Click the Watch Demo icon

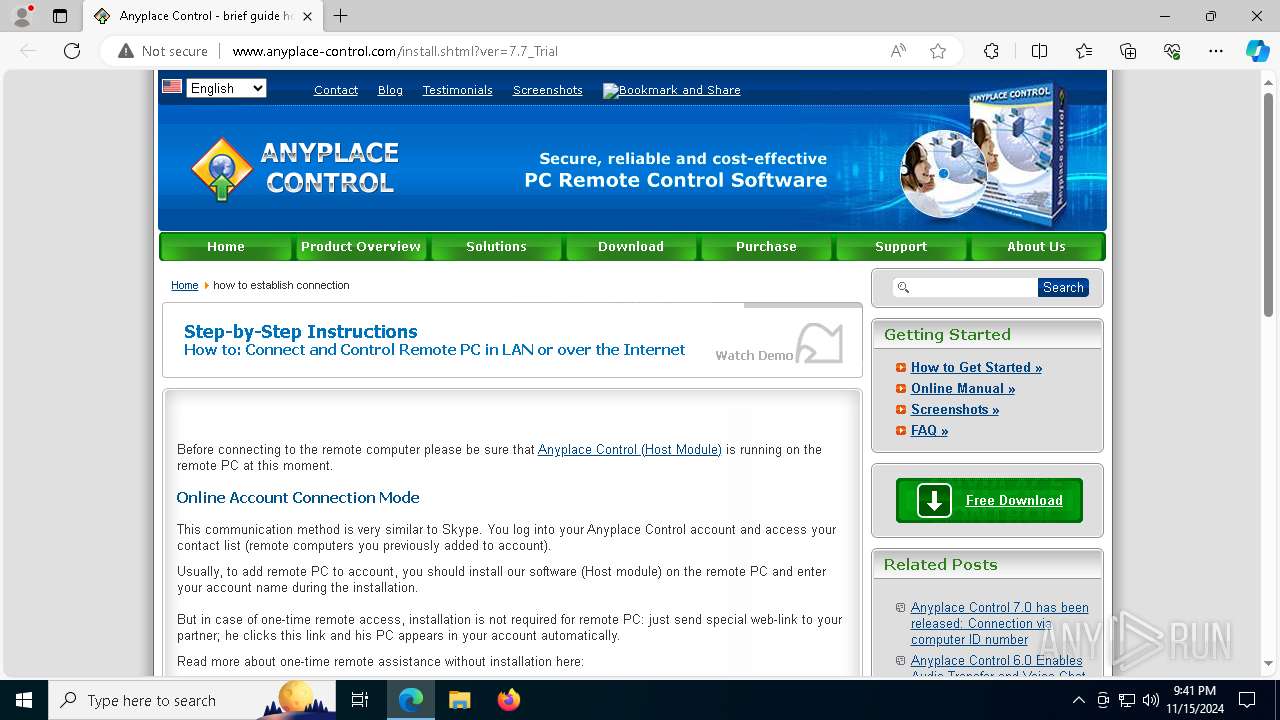pyautogui.click(x=819, y=343)
